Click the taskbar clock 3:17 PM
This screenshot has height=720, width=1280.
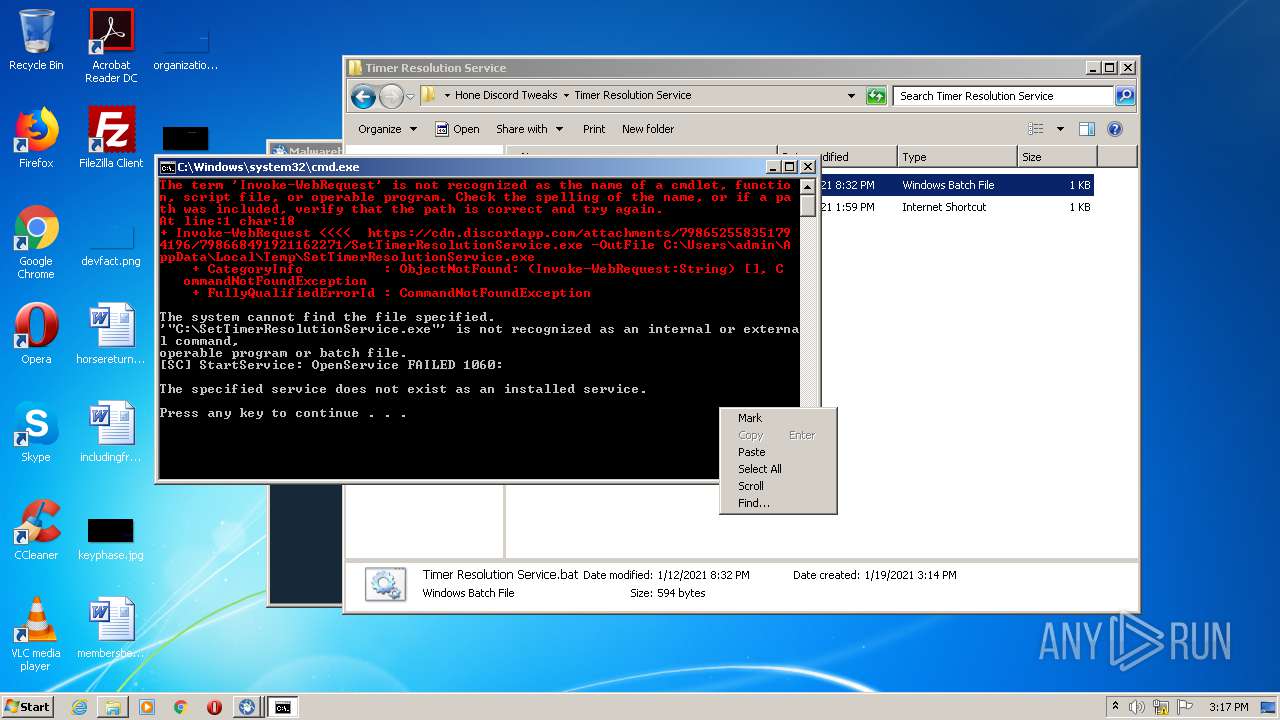pos(1228,707)
